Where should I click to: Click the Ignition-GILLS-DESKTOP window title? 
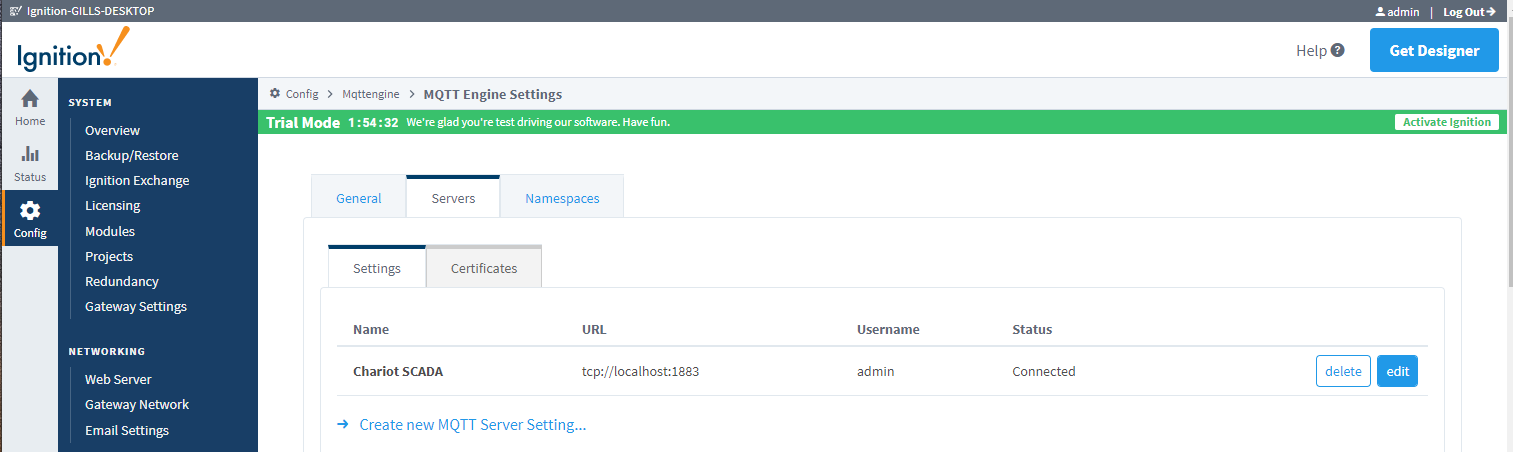coord(90,11)
